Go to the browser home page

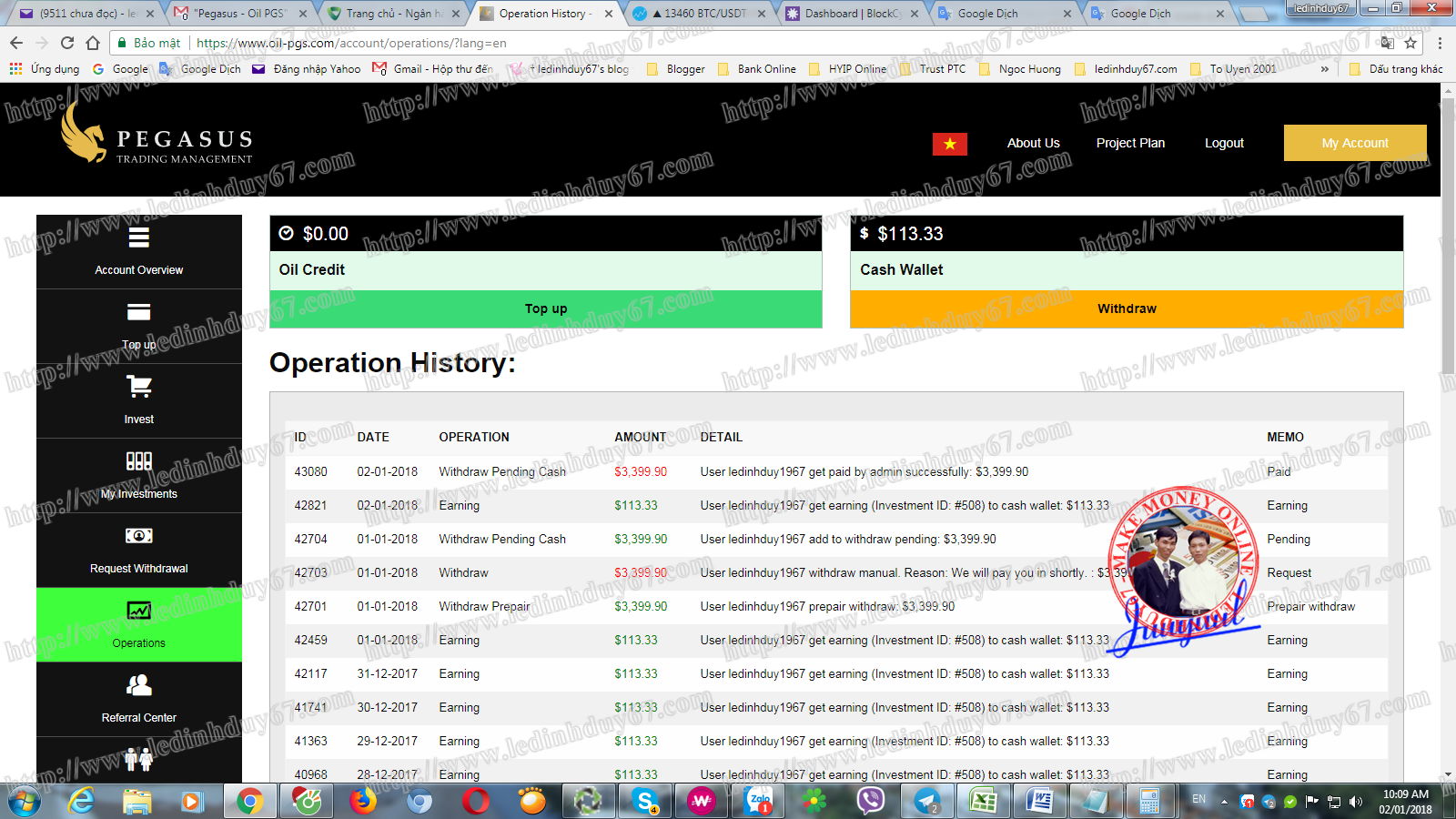click(93, 43)
